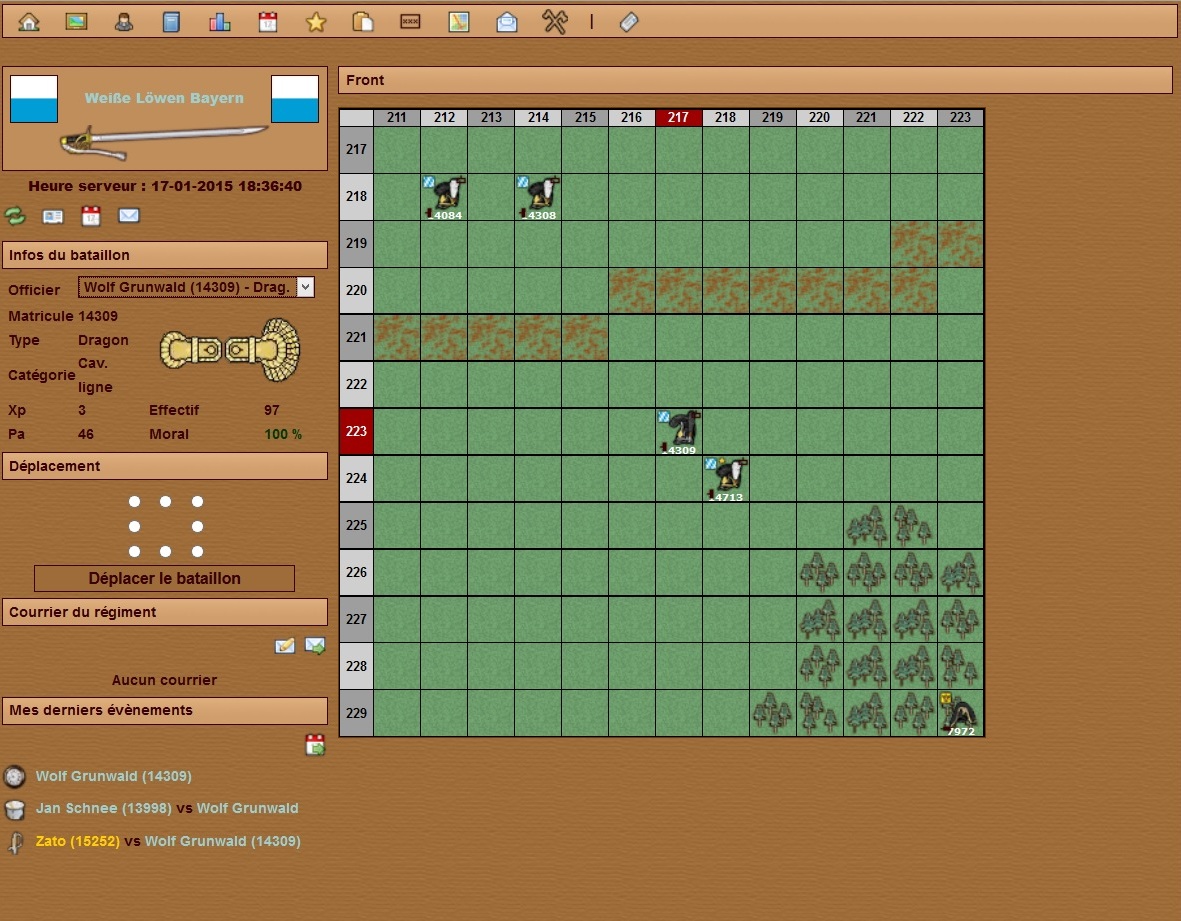Click the write new regiment mail icon
1181x921 pixels.
285,646
